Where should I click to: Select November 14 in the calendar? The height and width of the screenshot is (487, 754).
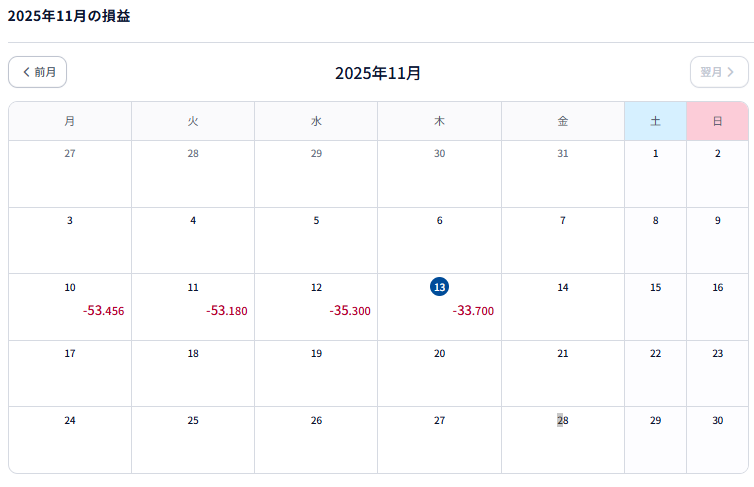tap(562, 306)
